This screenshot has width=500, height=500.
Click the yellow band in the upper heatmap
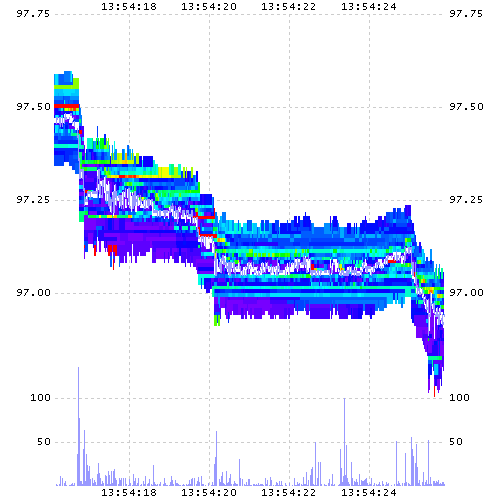(x=164, y=172)
